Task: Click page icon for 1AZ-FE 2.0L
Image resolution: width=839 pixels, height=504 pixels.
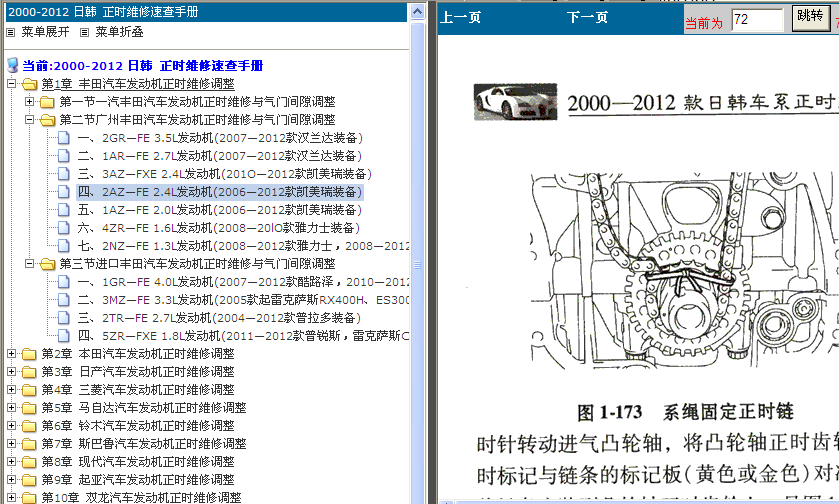Action: (x=64, y=210)
